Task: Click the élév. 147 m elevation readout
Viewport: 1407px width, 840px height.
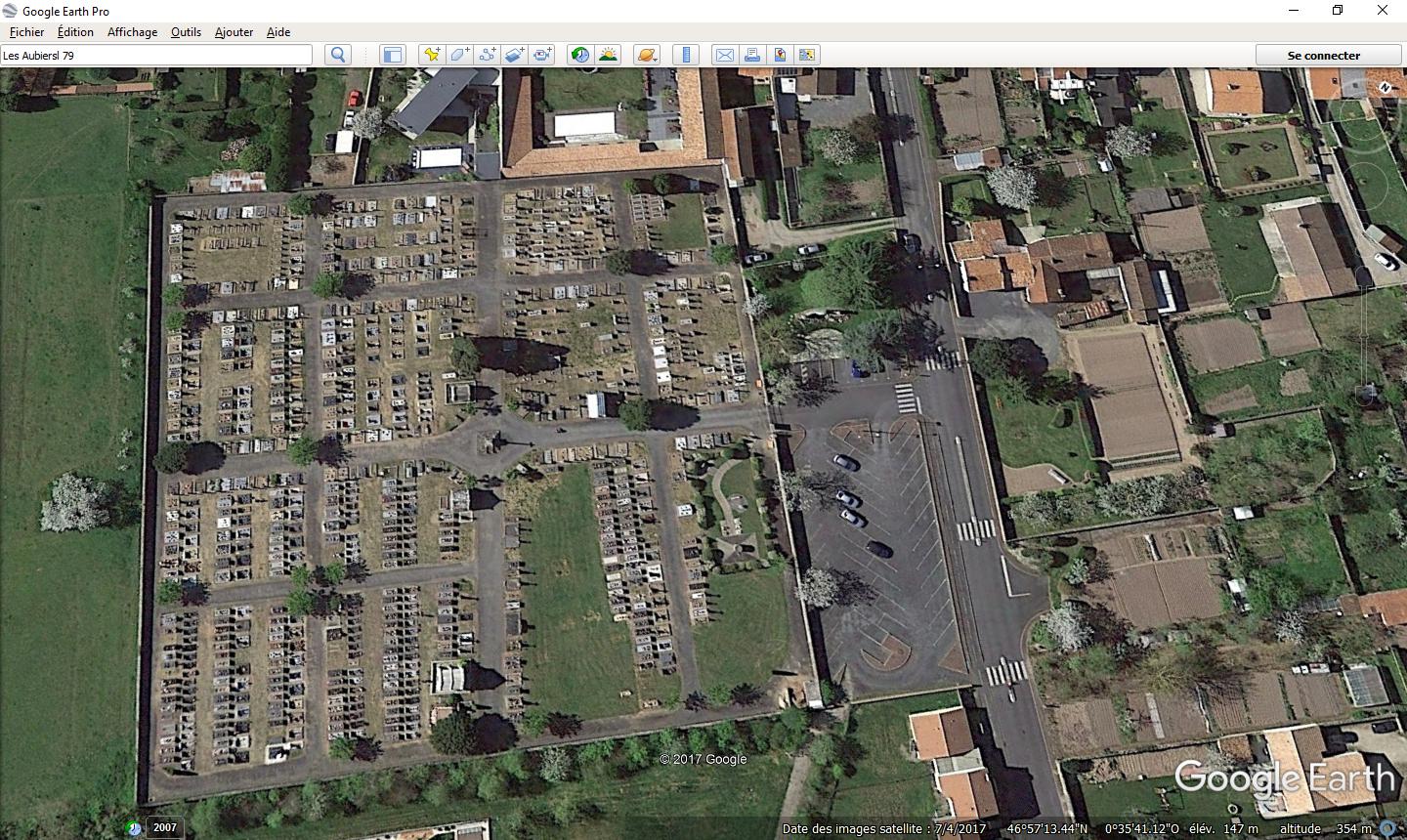Action: [x=1223, y=828]
